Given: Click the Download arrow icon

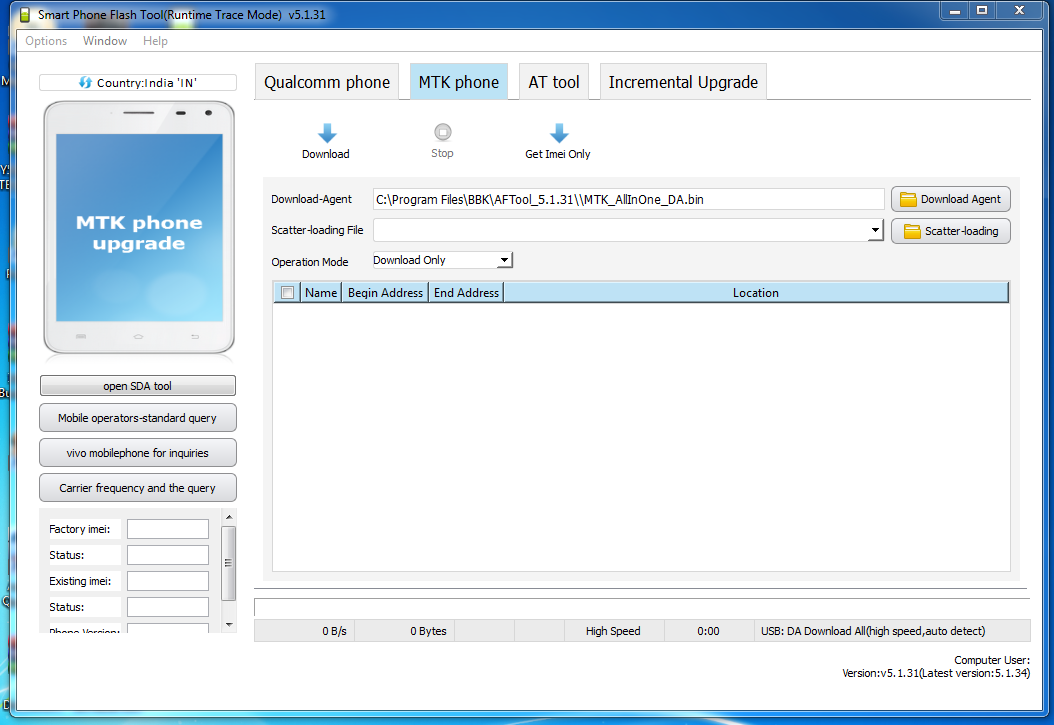Looking at the screenshot, I should coord(325,131).
